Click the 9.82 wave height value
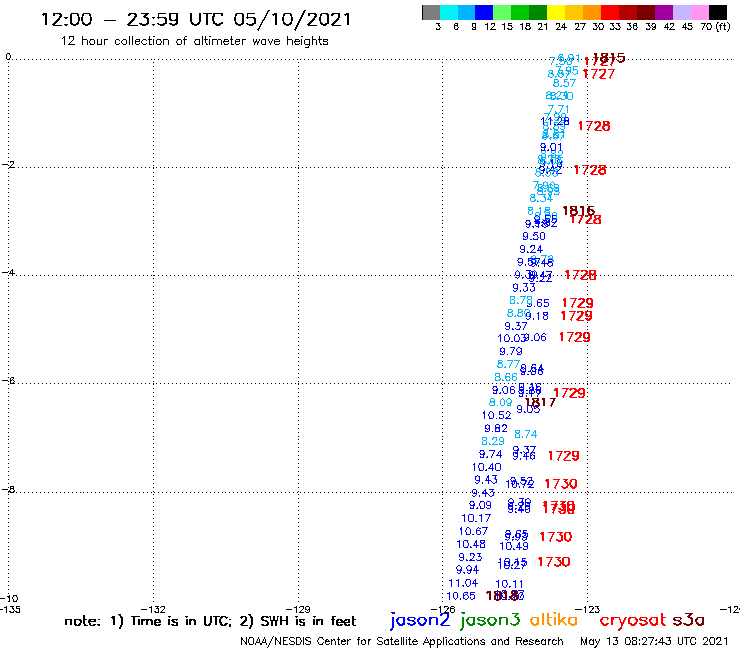This screenshot has height=650, width=740. coord(496,428)
